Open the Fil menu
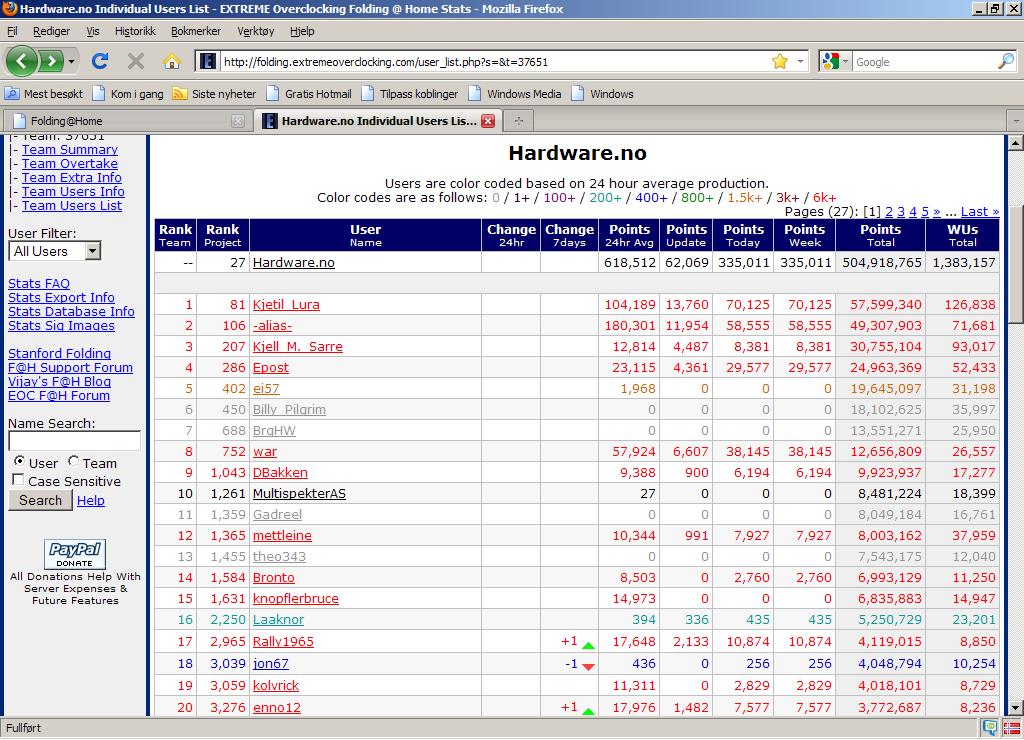This screenshot has height=740, width=1024. point(12,31)
